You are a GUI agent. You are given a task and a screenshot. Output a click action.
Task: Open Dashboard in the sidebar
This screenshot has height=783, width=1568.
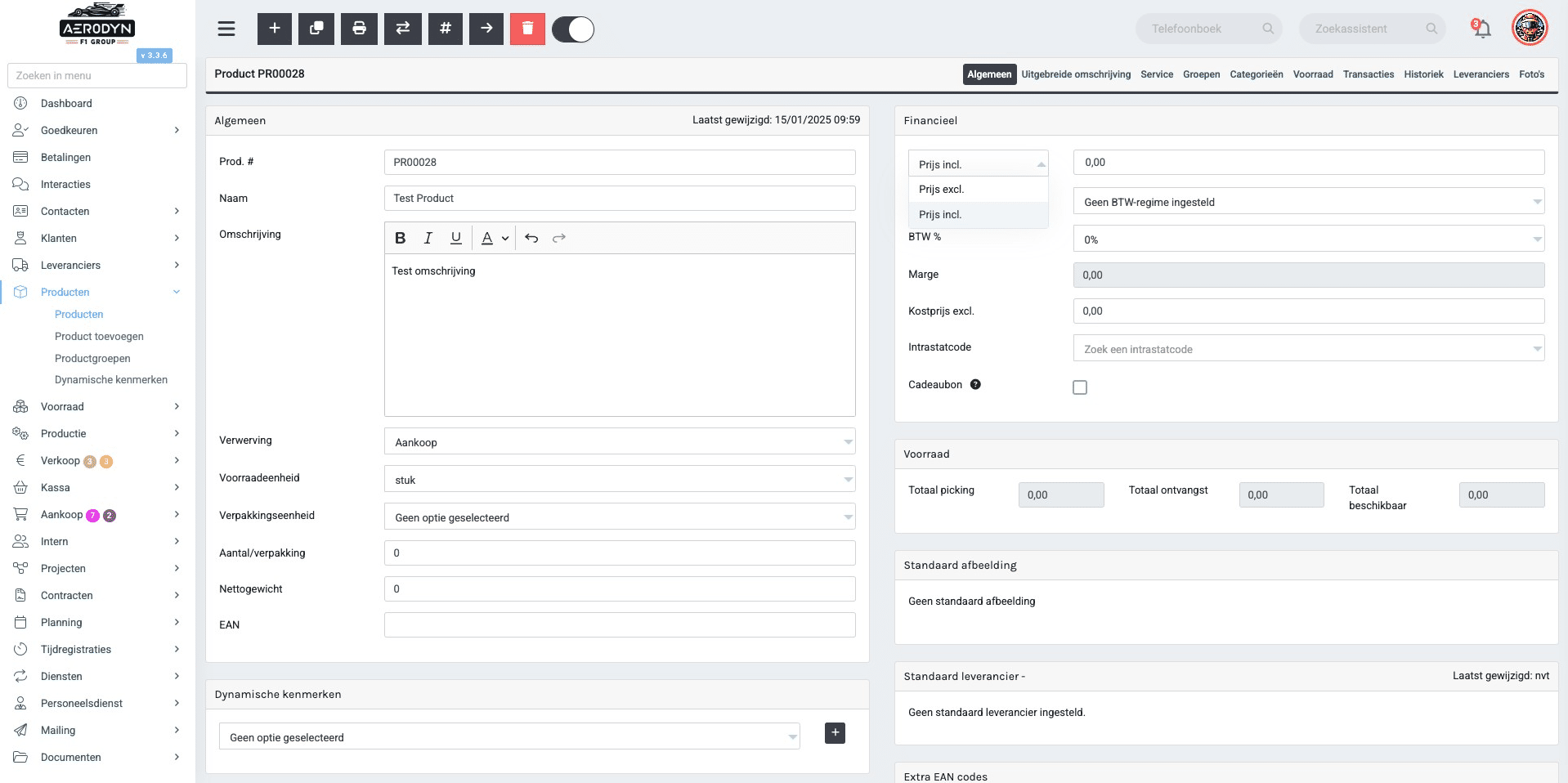click(x=66, y=103)
